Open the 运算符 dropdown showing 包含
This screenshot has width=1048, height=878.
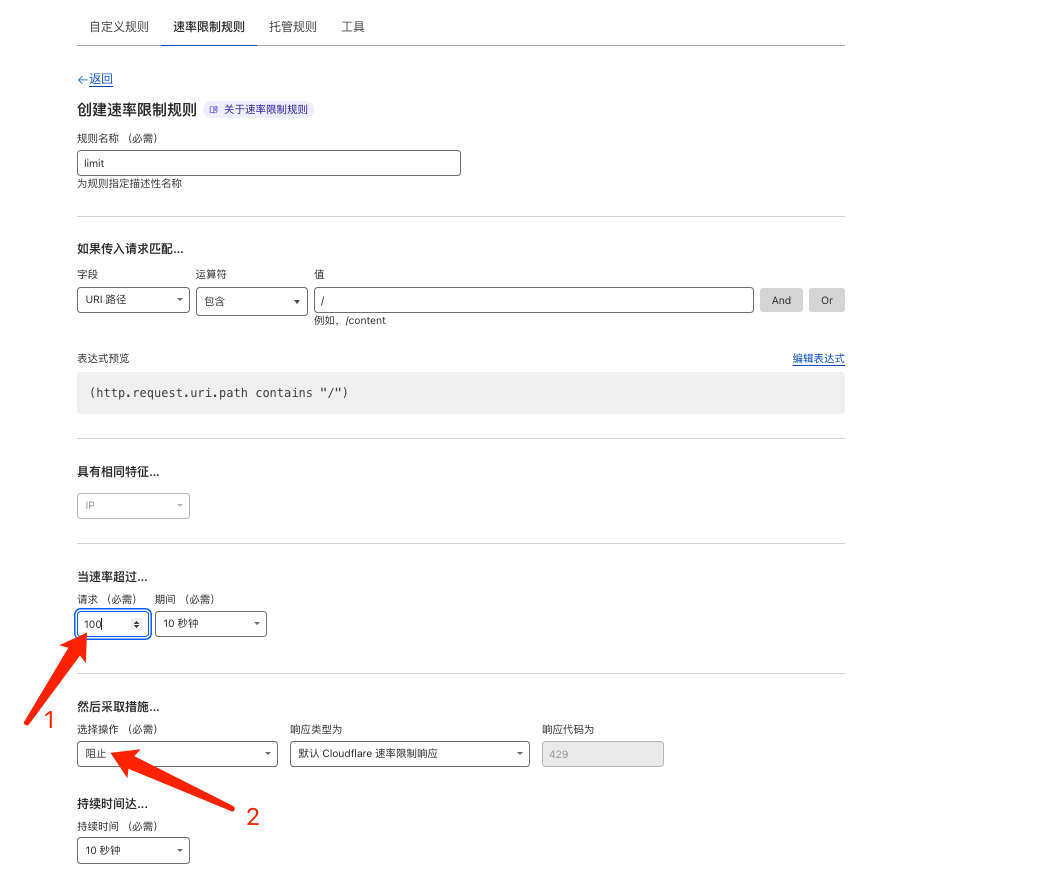(251, 301)
